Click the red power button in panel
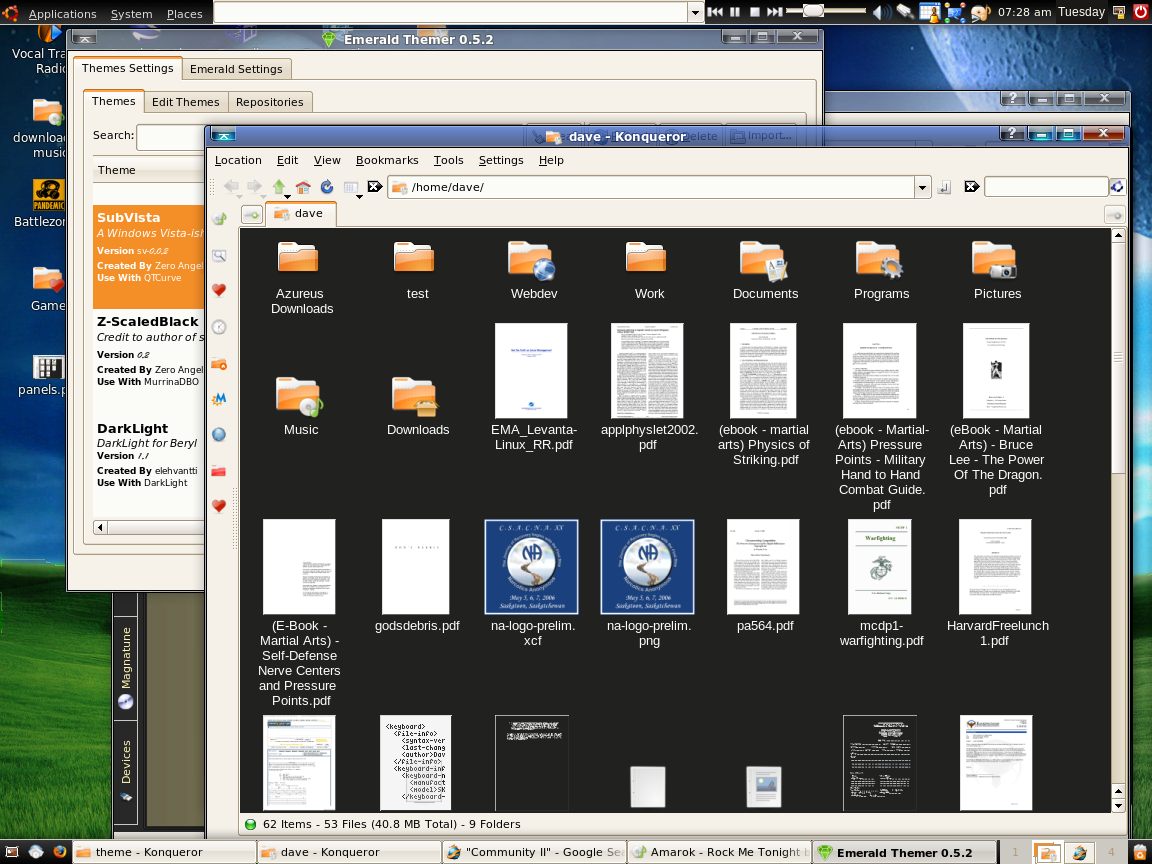Image resolution: width=1152 pixels, height=864 pixels. [x=1140, y=12]
